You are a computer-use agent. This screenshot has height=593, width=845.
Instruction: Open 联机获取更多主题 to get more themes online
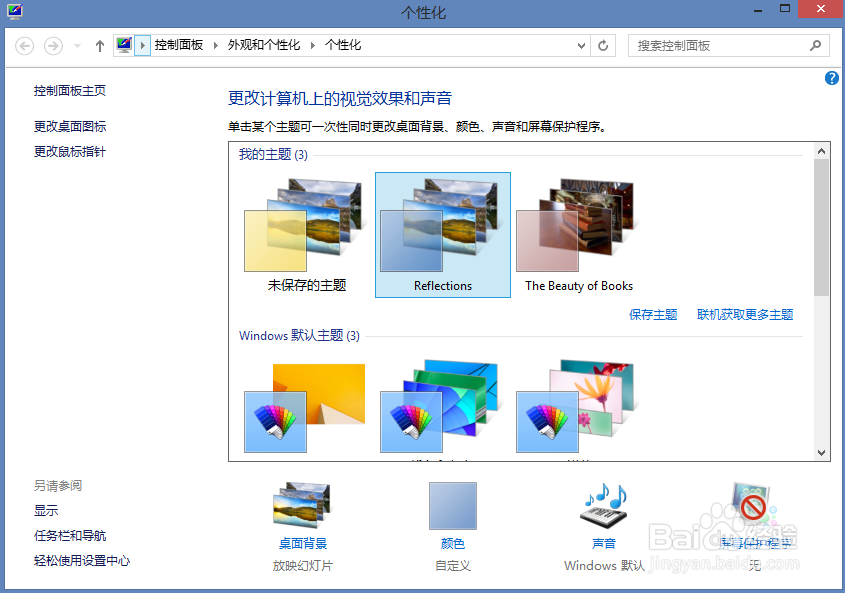point(744,314)
